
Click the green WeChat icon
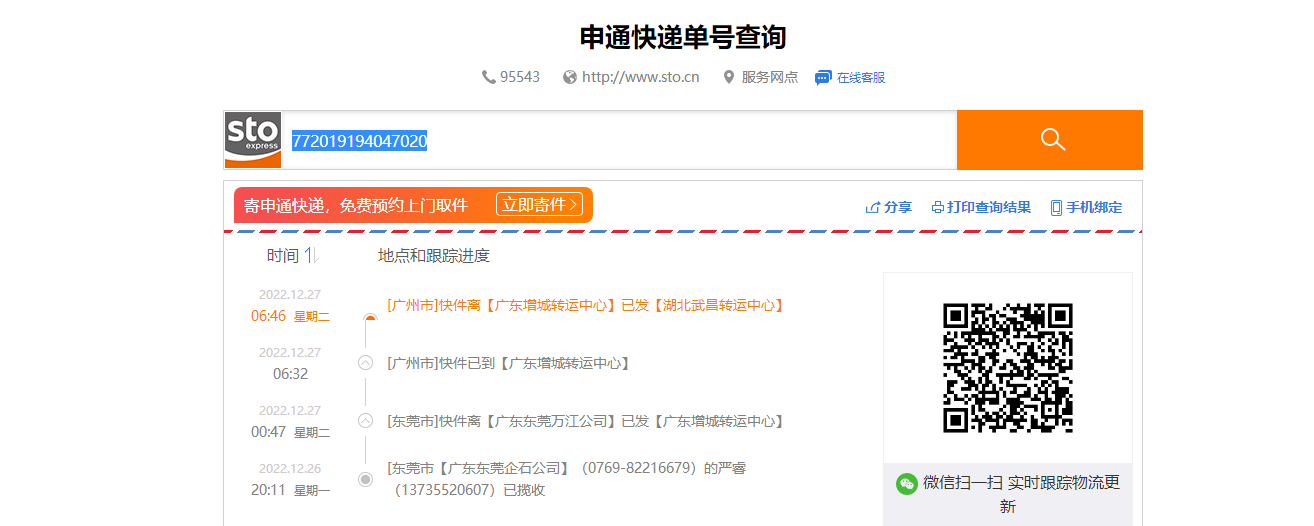click(x=907, y=483)
